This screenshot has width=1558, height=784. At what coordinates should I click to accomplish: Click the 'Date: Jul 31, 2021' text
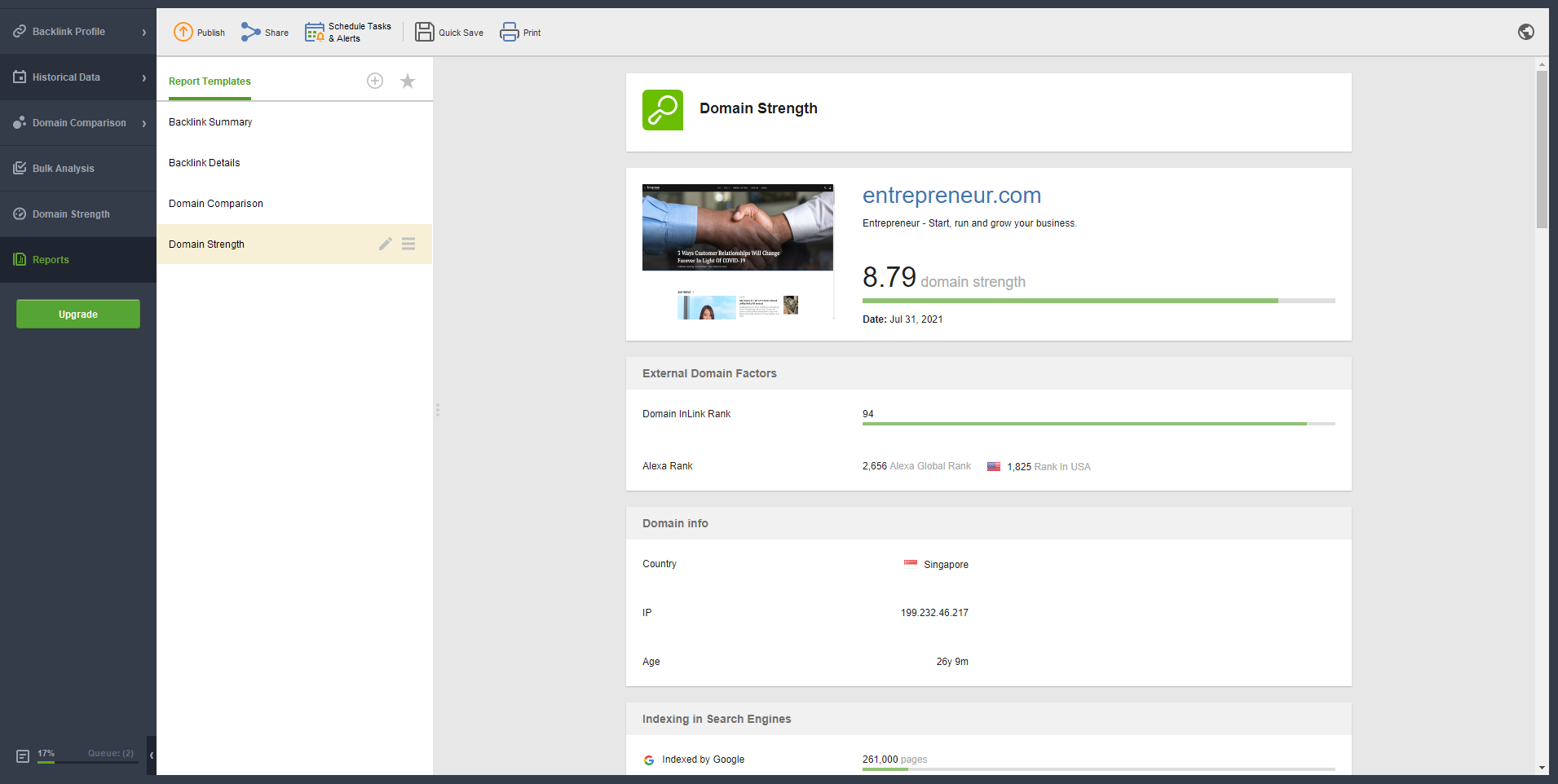903,319
